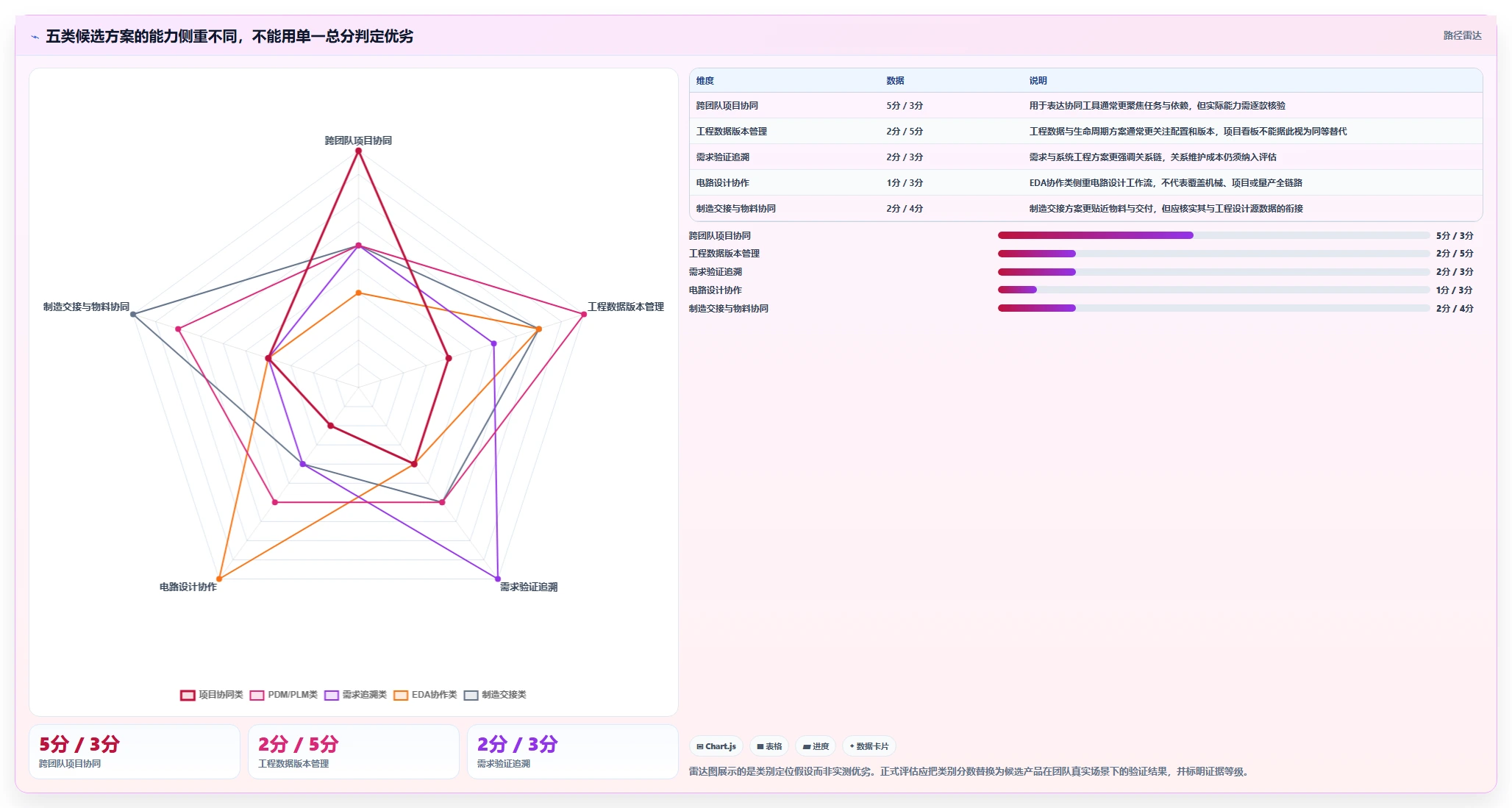Screen dimensions: 1512x808
Task: Click the 跨团队项目协同 progress bar
Action: coord(1213,235)
